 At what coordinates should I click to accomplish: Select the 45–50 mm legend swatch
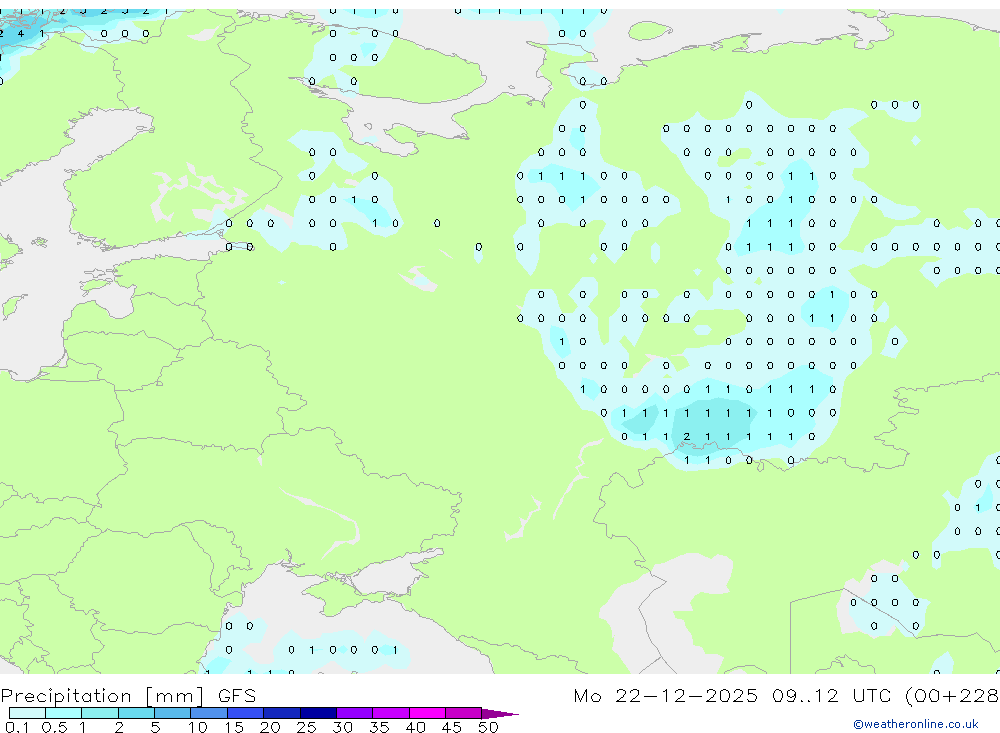click(x=464, y=713)
